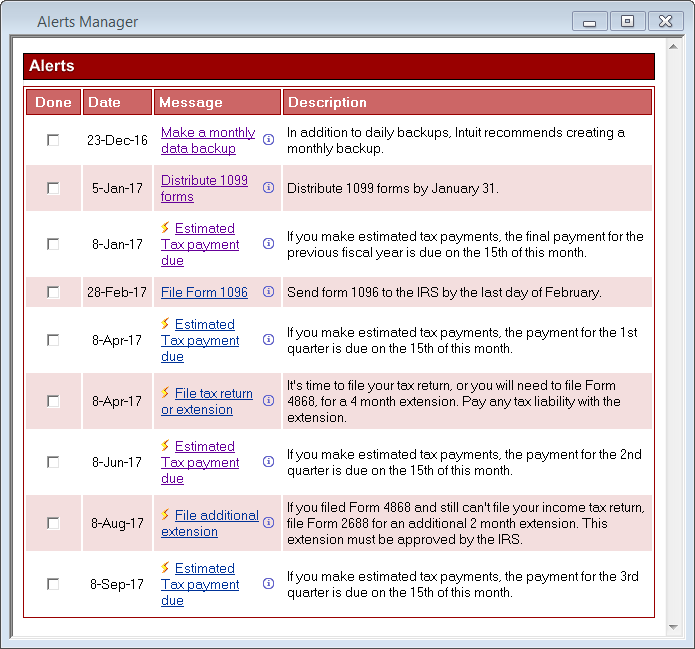Click info icon beside File Form 1096
This screenshot has height=649, width=695.
268,292
